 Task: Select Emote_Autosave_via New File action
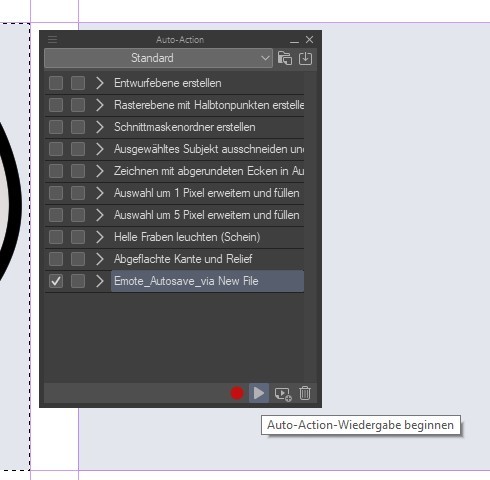[x=207, y=281]
